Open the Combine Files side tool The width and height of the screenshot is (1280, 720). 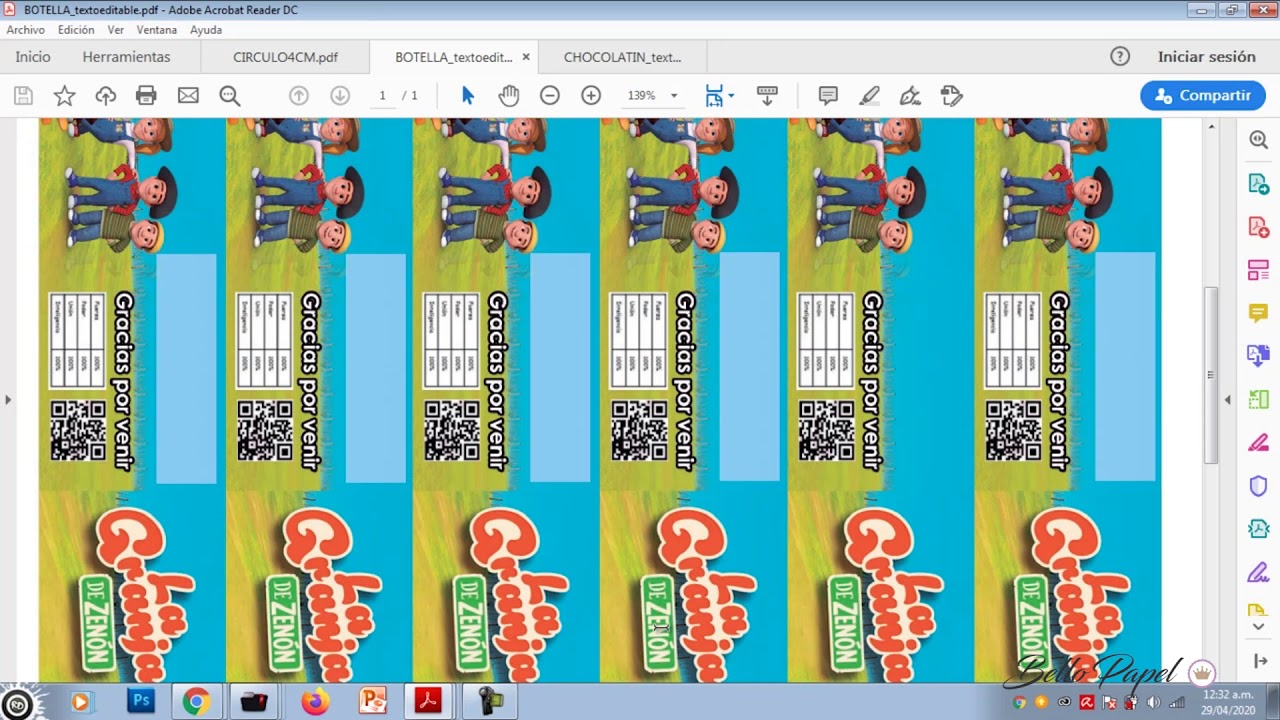coord(1258,356)
